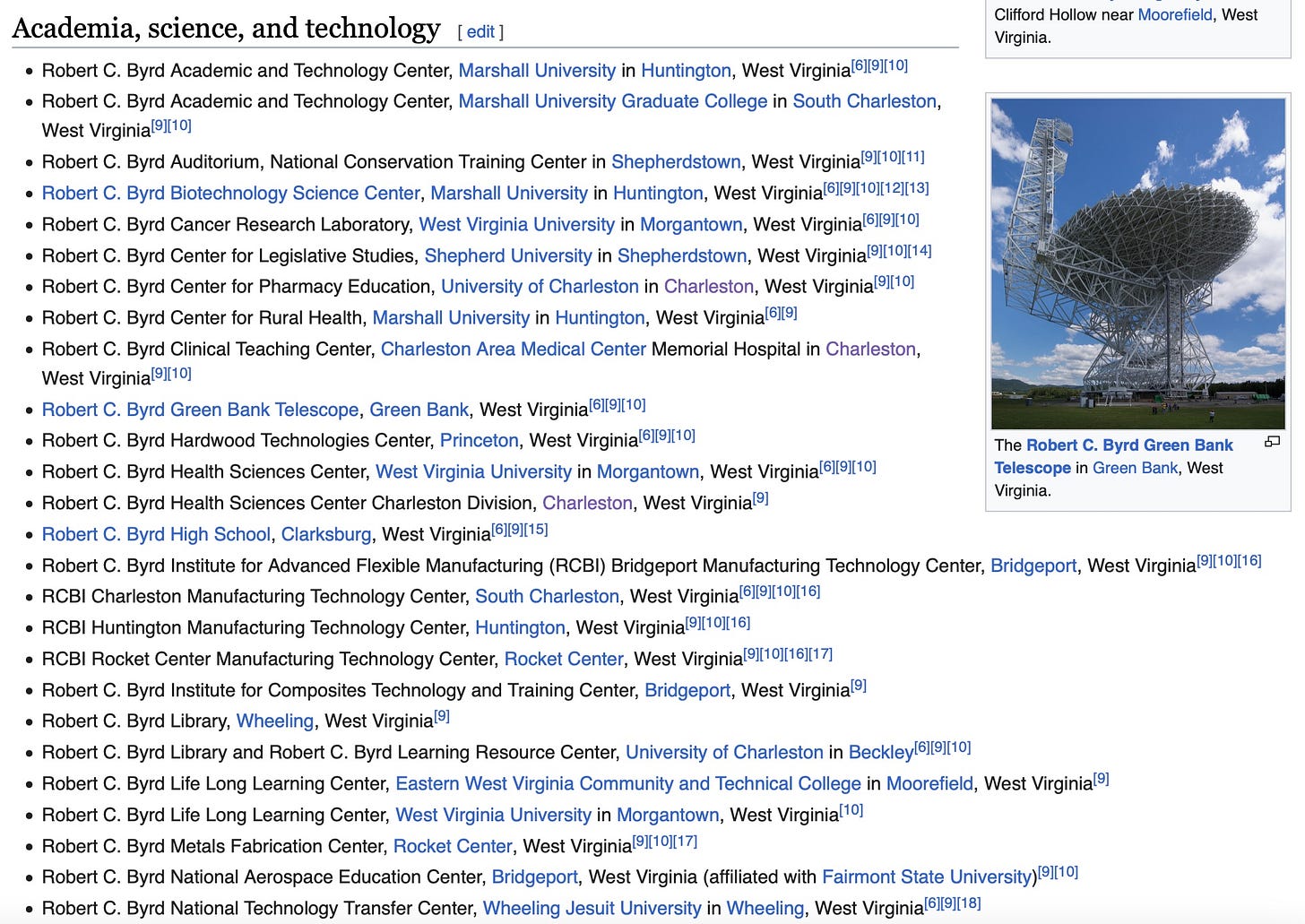
Task: Click citation [12] in Biotechnology Science Center row
Action: [893, 188]
